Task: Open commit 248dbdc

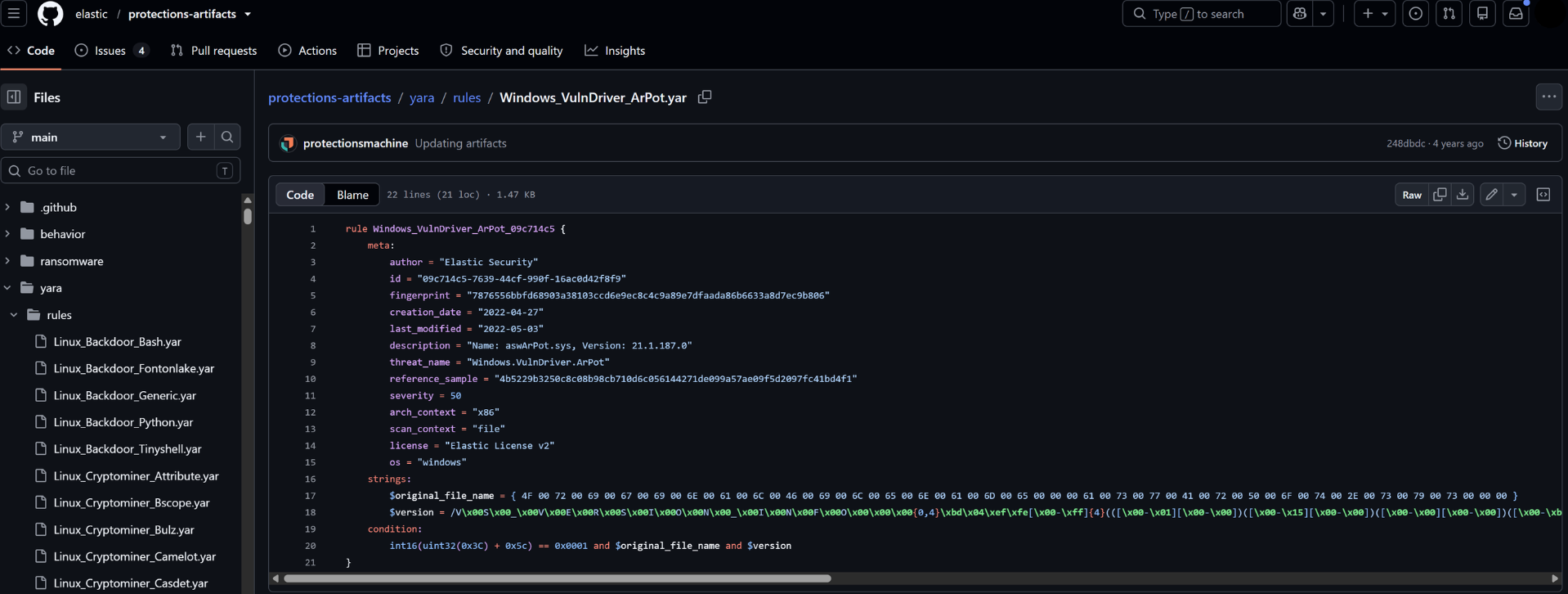Action: (x=1405, y=143)
